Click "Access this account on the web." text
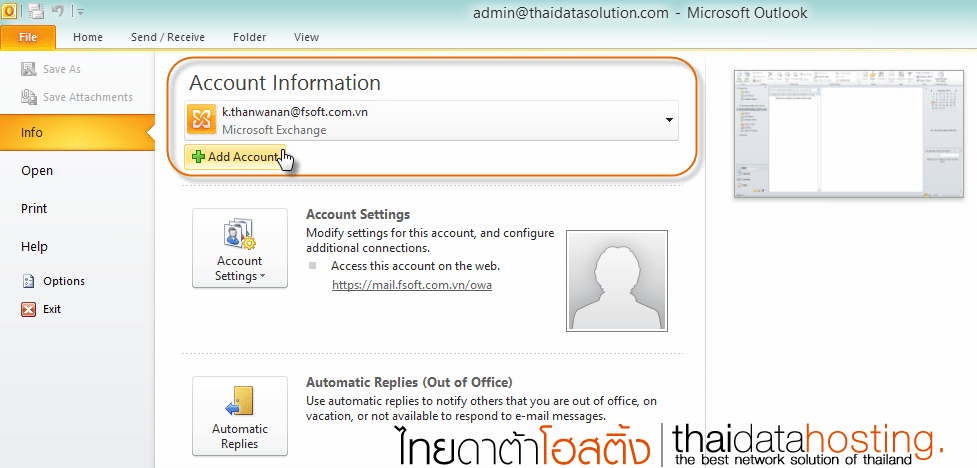Screen dimensions: 977x468 (x=416, y=266)
